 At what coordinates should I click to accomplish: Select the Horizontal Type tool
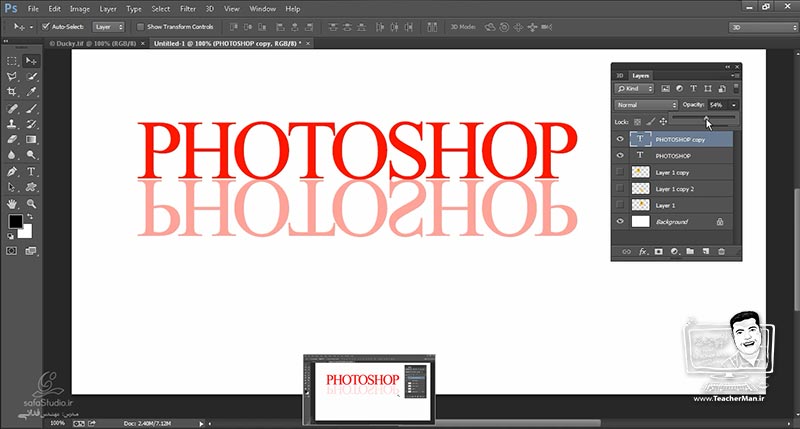[x=31, y=172]
